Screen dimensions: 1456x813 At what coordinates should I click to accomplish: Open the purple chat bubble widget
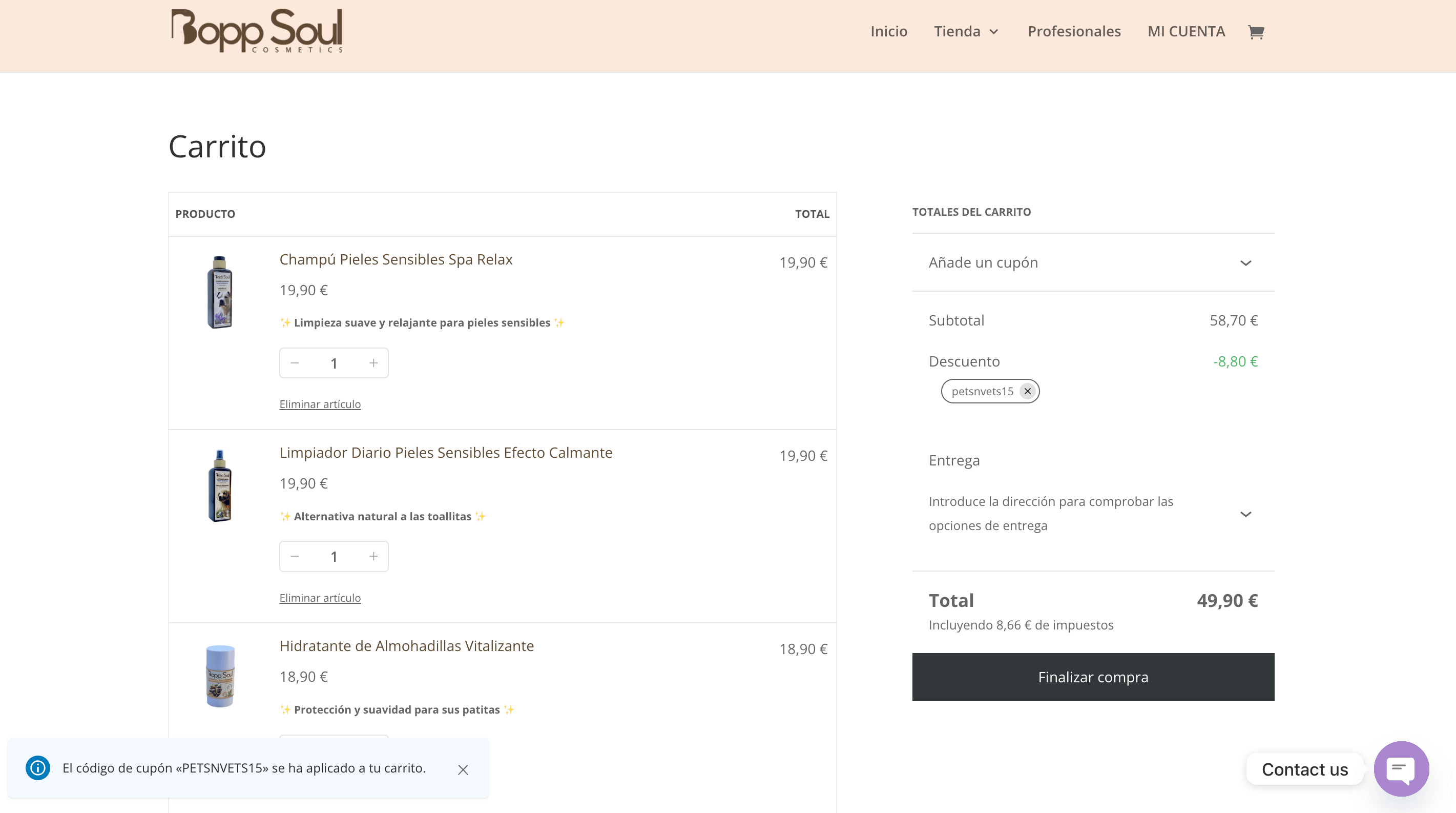(x=1401, y=768)
